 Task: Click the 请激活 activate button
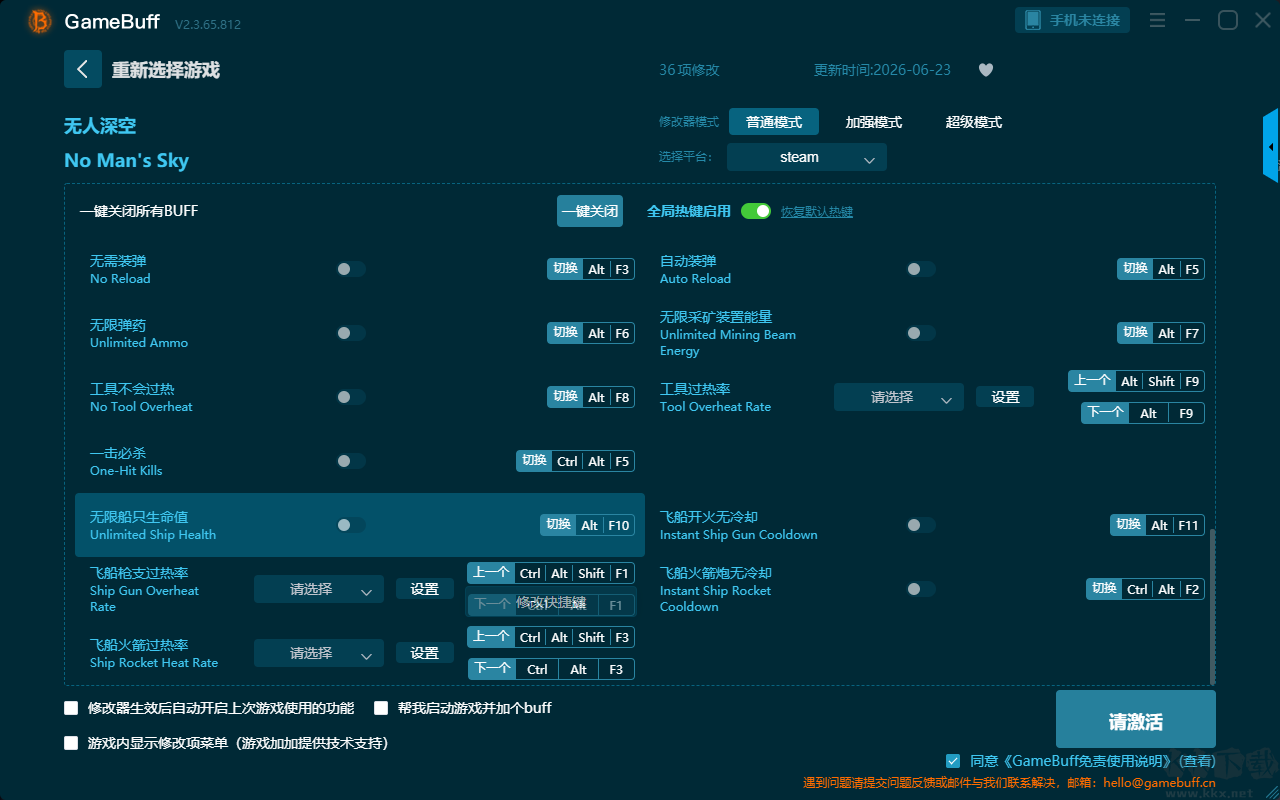point(1136,719)
